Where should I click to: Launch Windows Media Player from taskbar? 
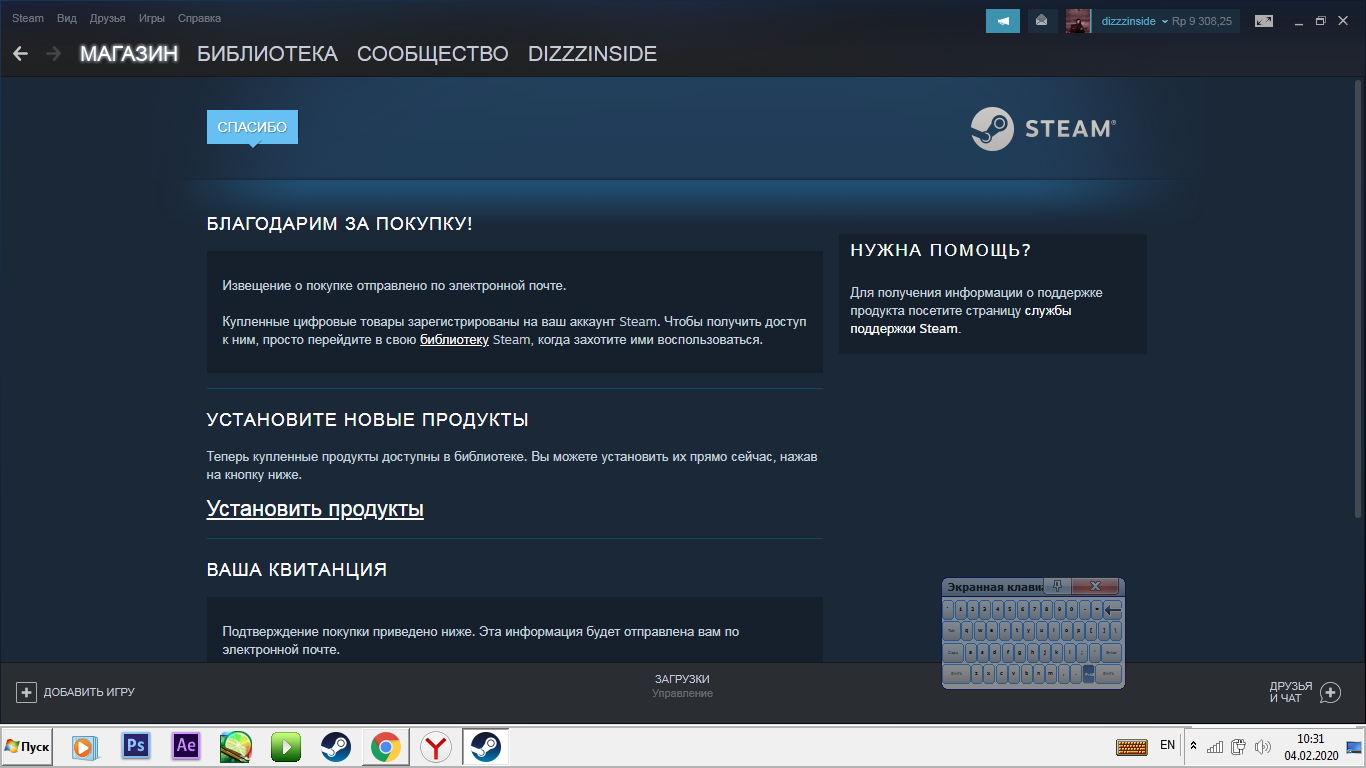tap(86, 747)
